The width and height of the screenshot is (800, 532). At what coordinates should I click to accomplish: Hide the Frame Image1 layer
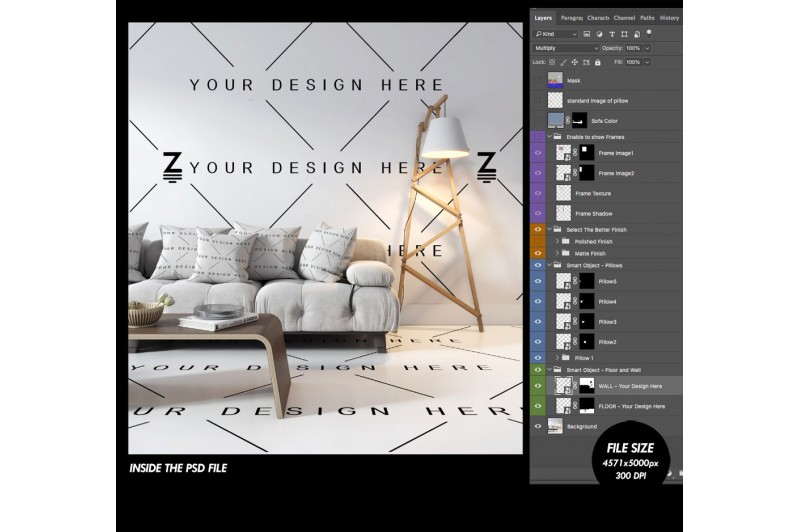click(538, 153)
